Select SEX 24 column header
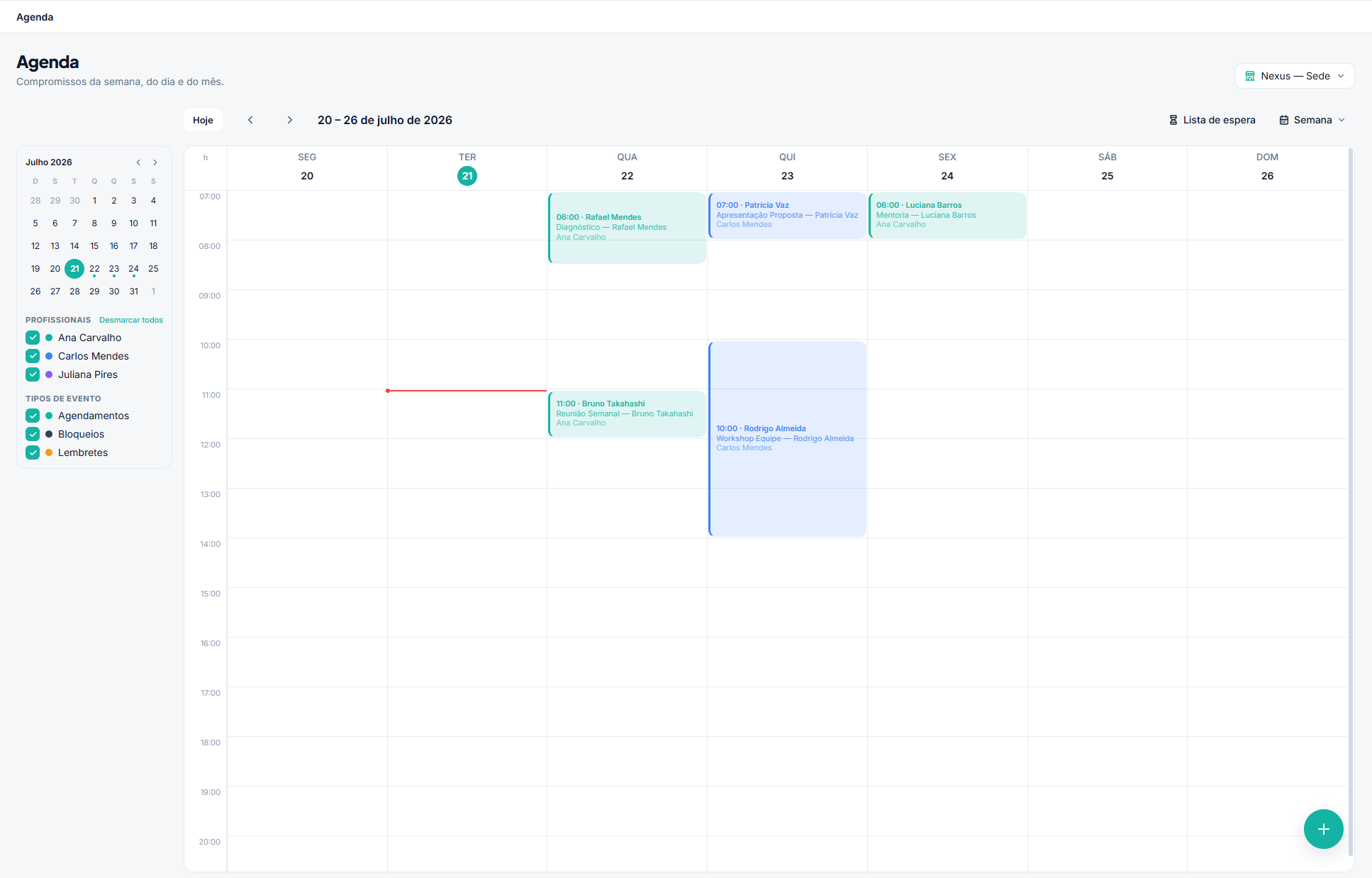The image size is (1372, 878). click(947, 167)
